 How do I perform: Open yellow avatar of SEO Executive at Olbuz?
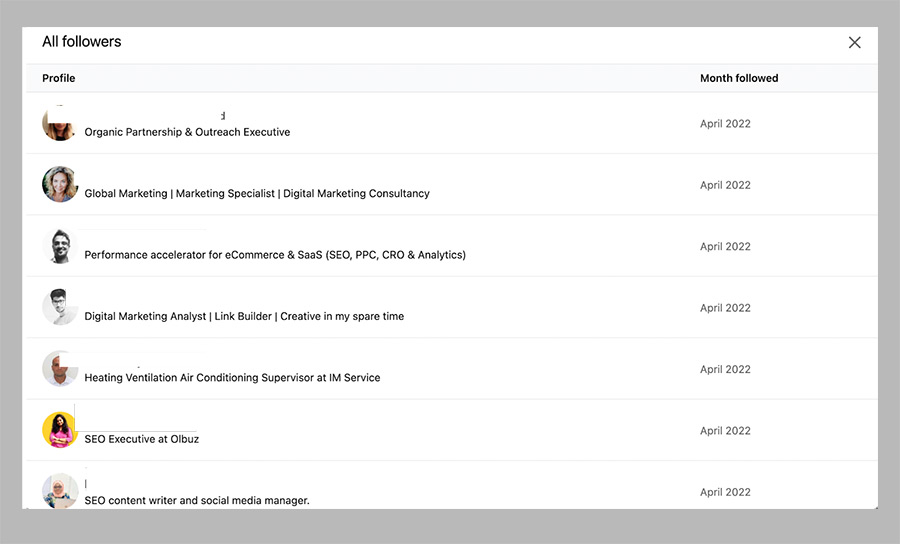click(60, 430)
